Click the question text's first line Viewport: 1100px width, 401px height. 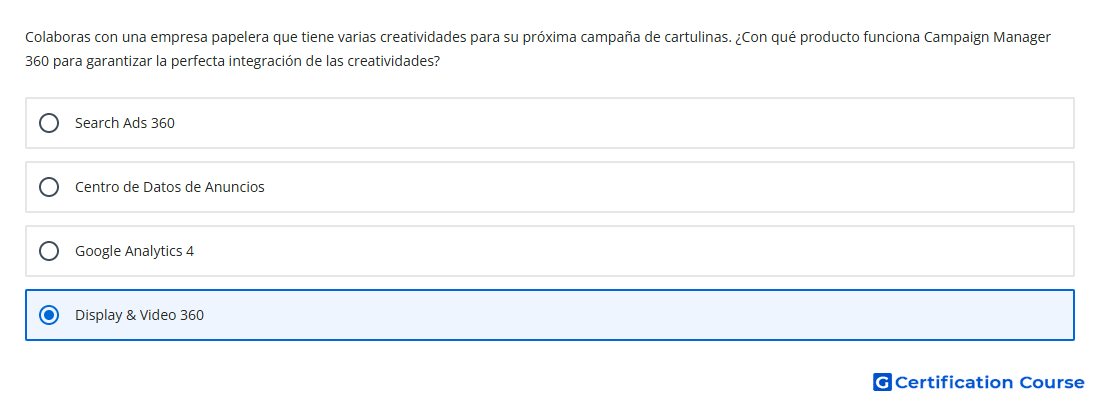pyautogui.click(x=538, y=37)
